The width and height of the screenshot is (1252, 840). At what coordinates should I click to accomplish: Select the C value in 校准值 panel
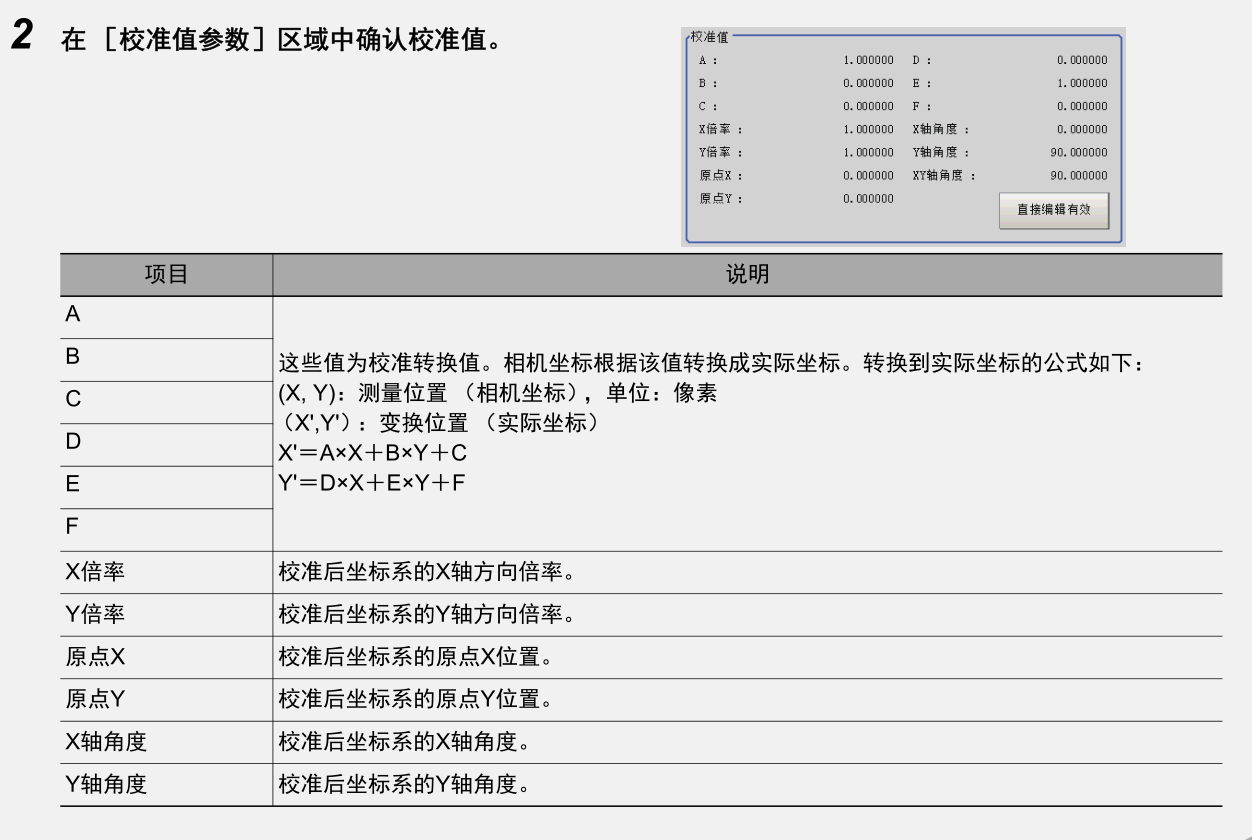click(x=869, y=106)
